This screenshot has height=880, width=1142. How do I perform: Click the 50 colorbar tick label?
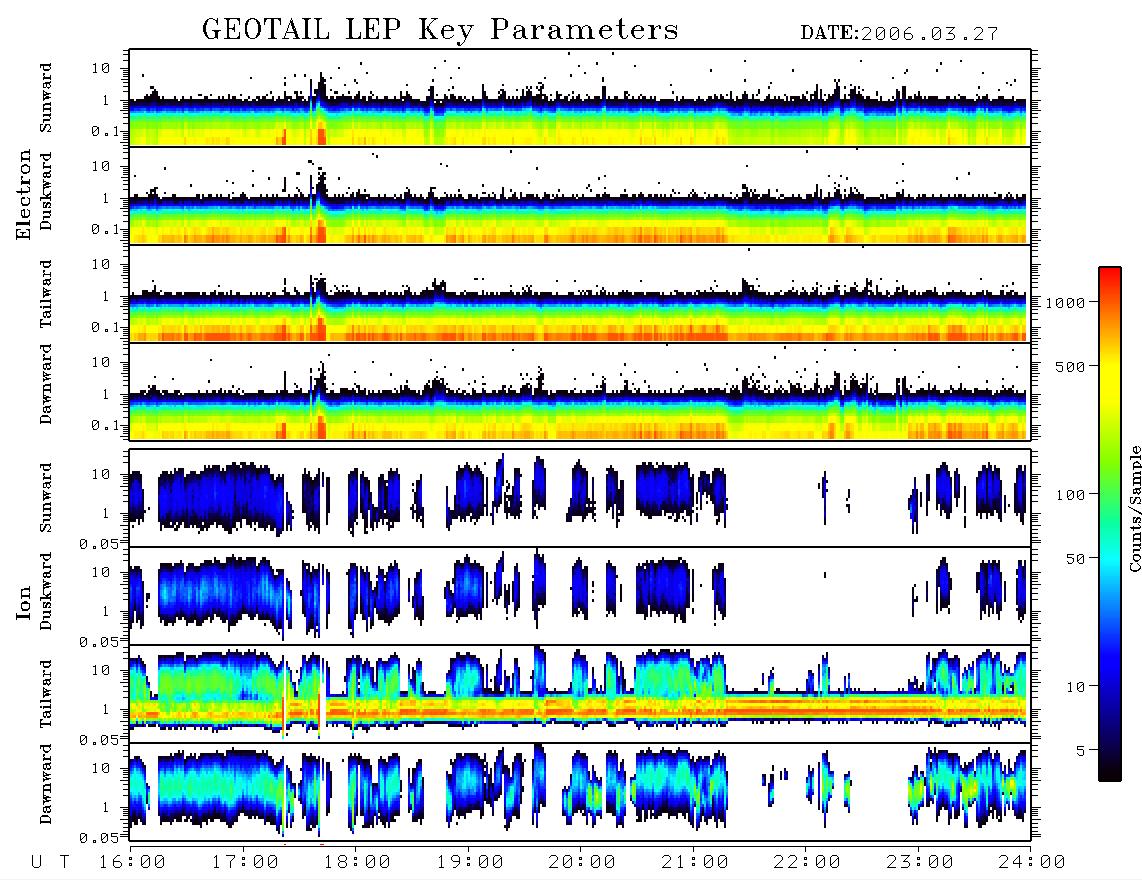tap(1075, 559)
